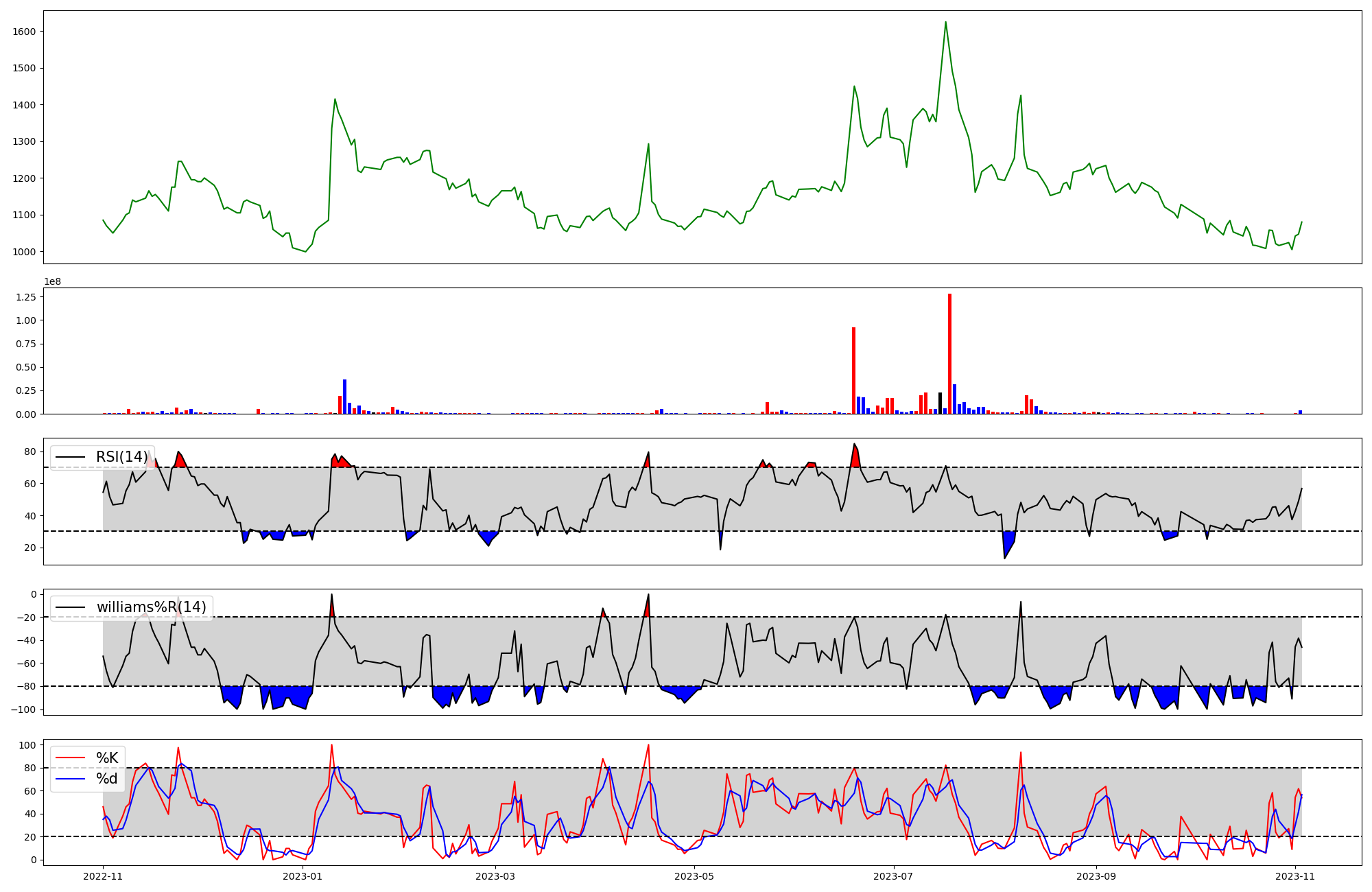
Task: Click the blue %d legend line sample
Action: pos(70,779)
